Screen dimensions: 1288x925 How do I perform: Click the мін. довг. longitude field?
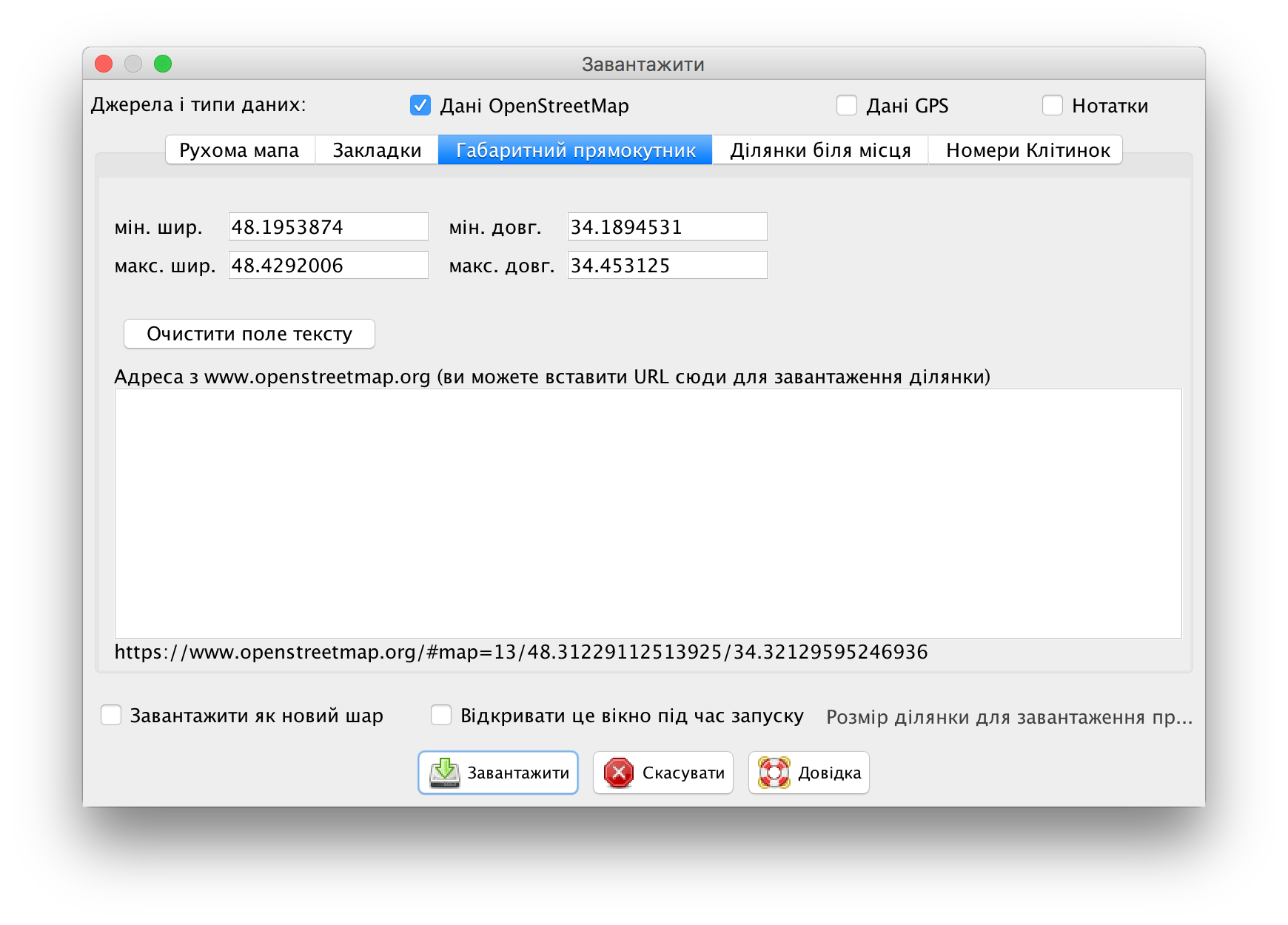(x=667, y=227)
